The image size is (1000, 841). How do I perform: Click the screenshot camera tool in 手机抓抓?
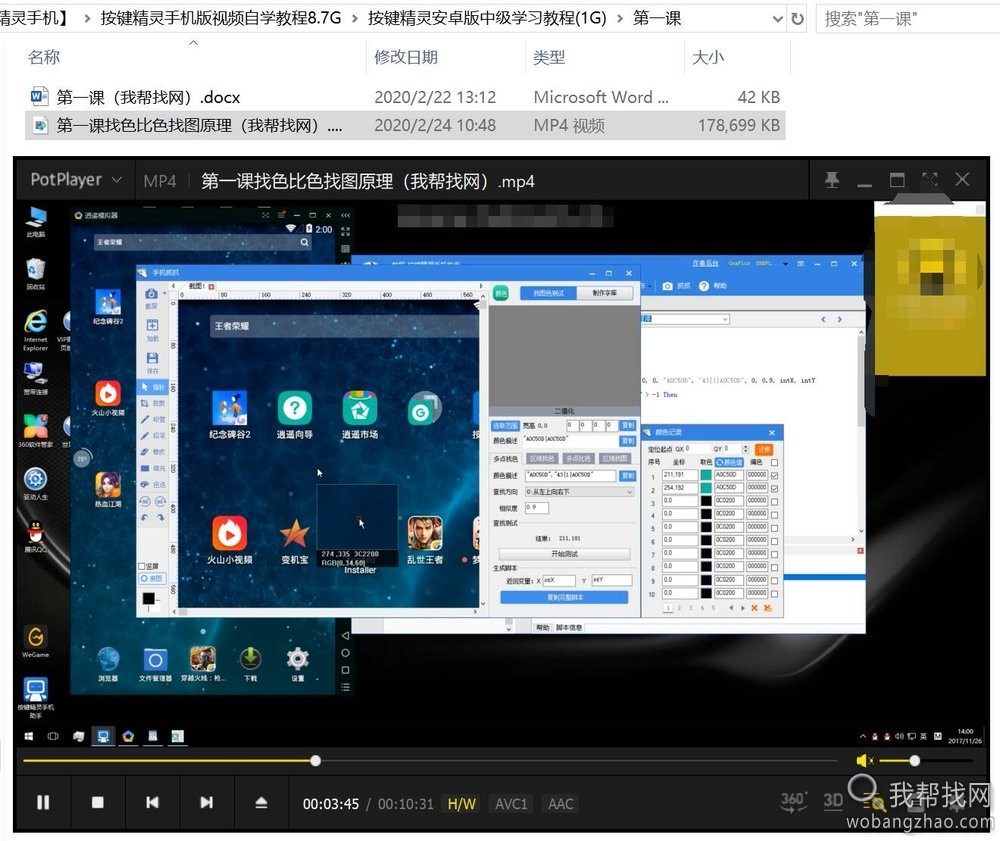(x=151, y=294)
